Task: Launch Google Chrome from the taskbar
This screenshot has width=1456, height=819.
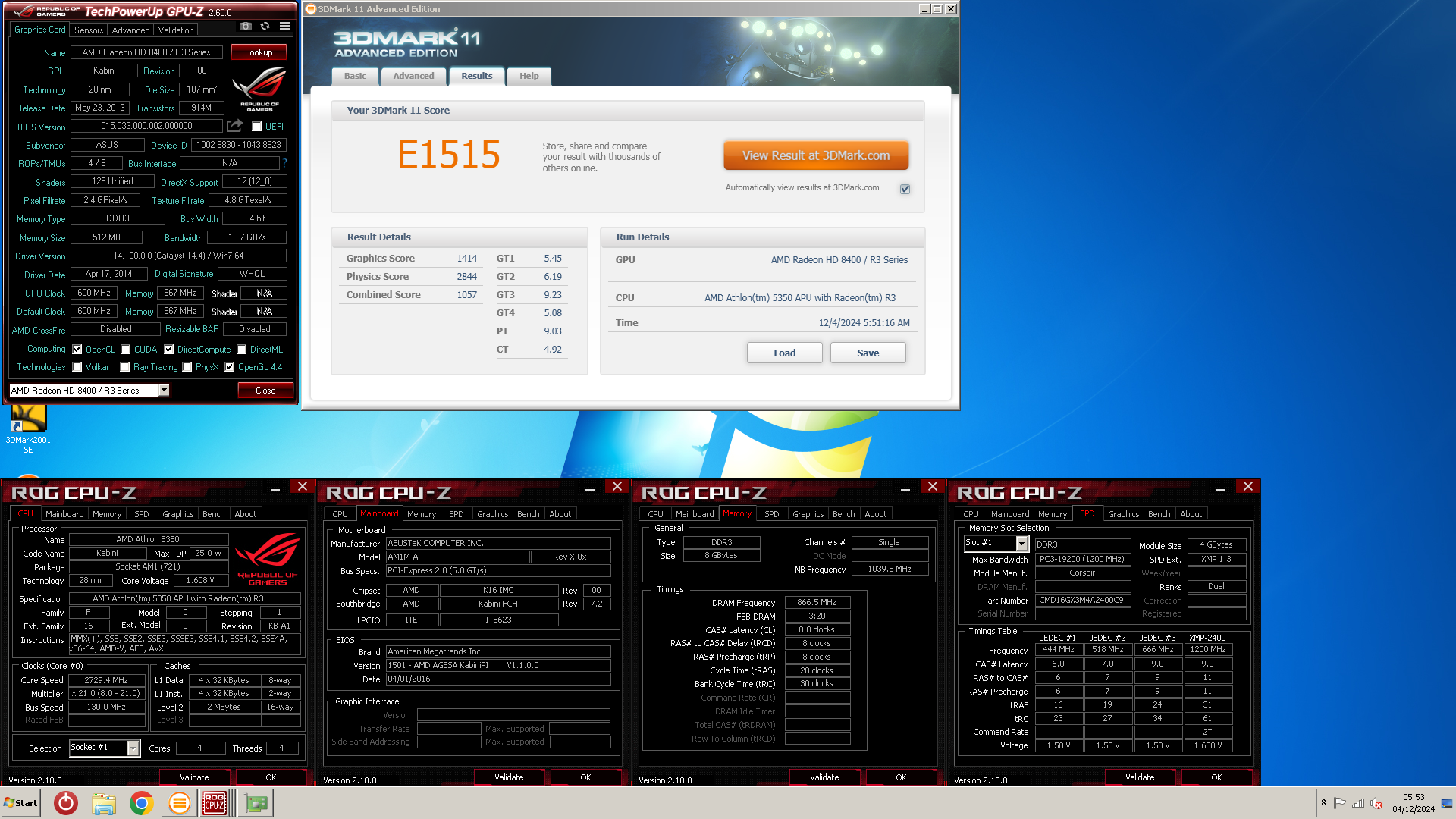Action: click(x=142, y=803)
